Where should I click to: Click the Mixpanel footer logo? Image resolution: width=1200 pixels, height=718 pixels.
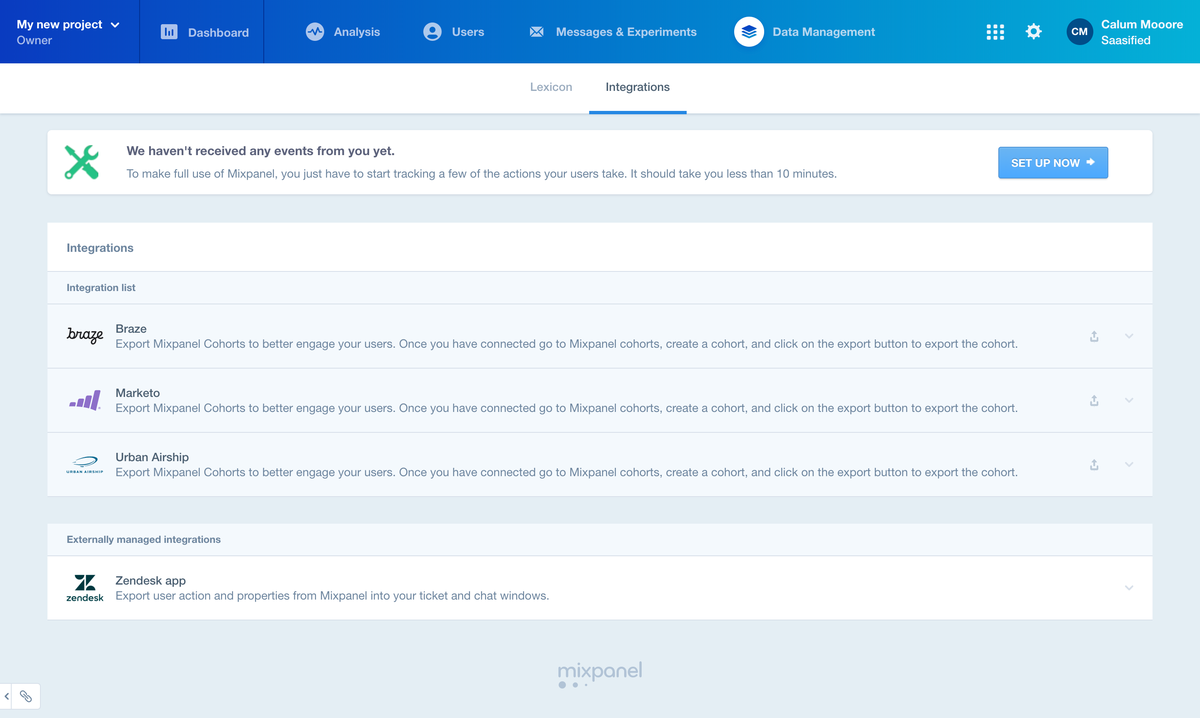pyautogui.click(x=600, y=675)
